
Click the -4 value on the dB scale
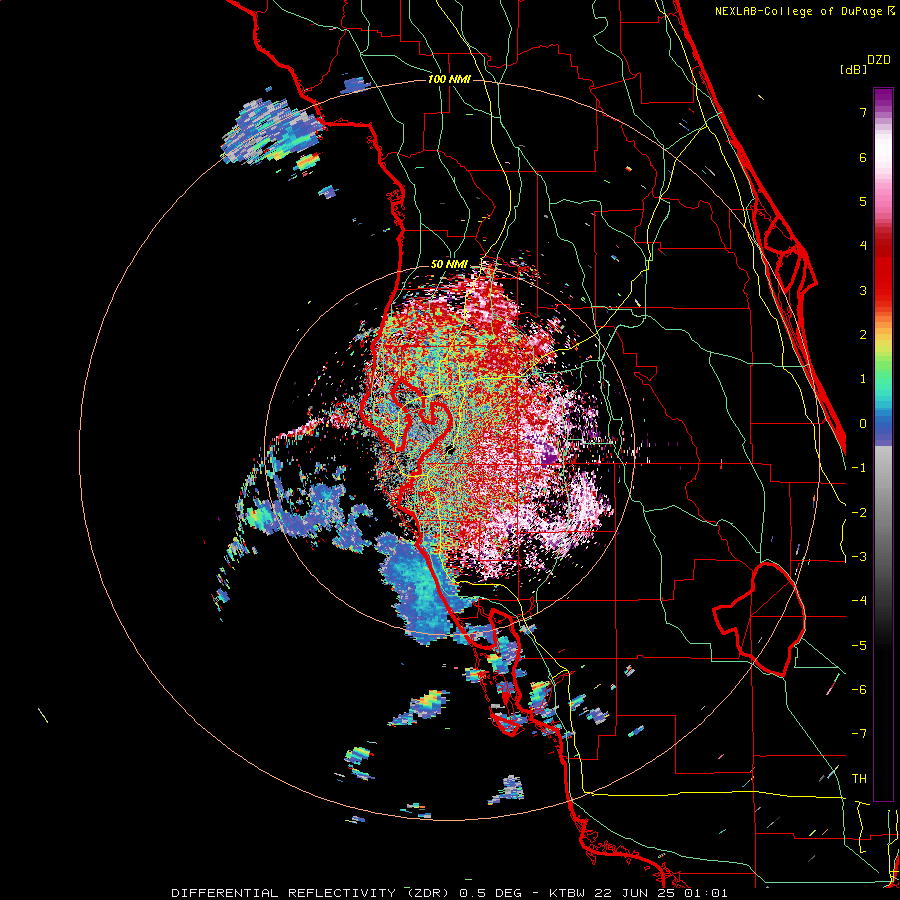859,601
